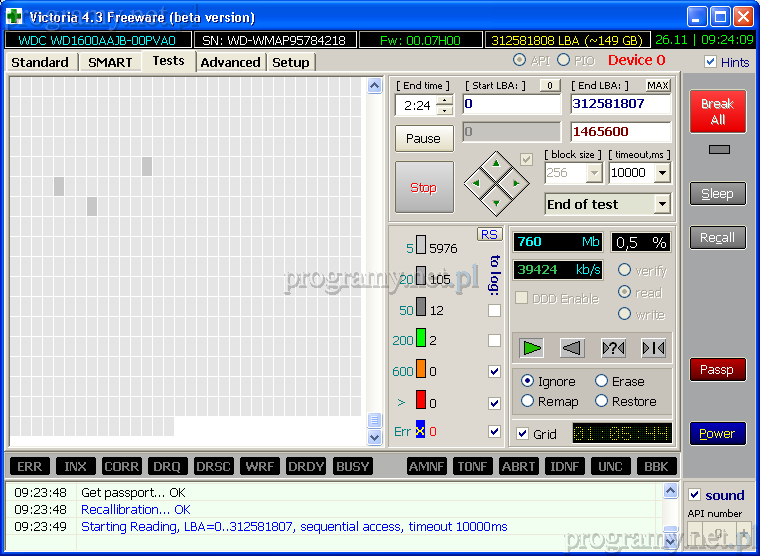Disable the sound checkbox
The height and width of the screenshot is (556, 760).
695,495
